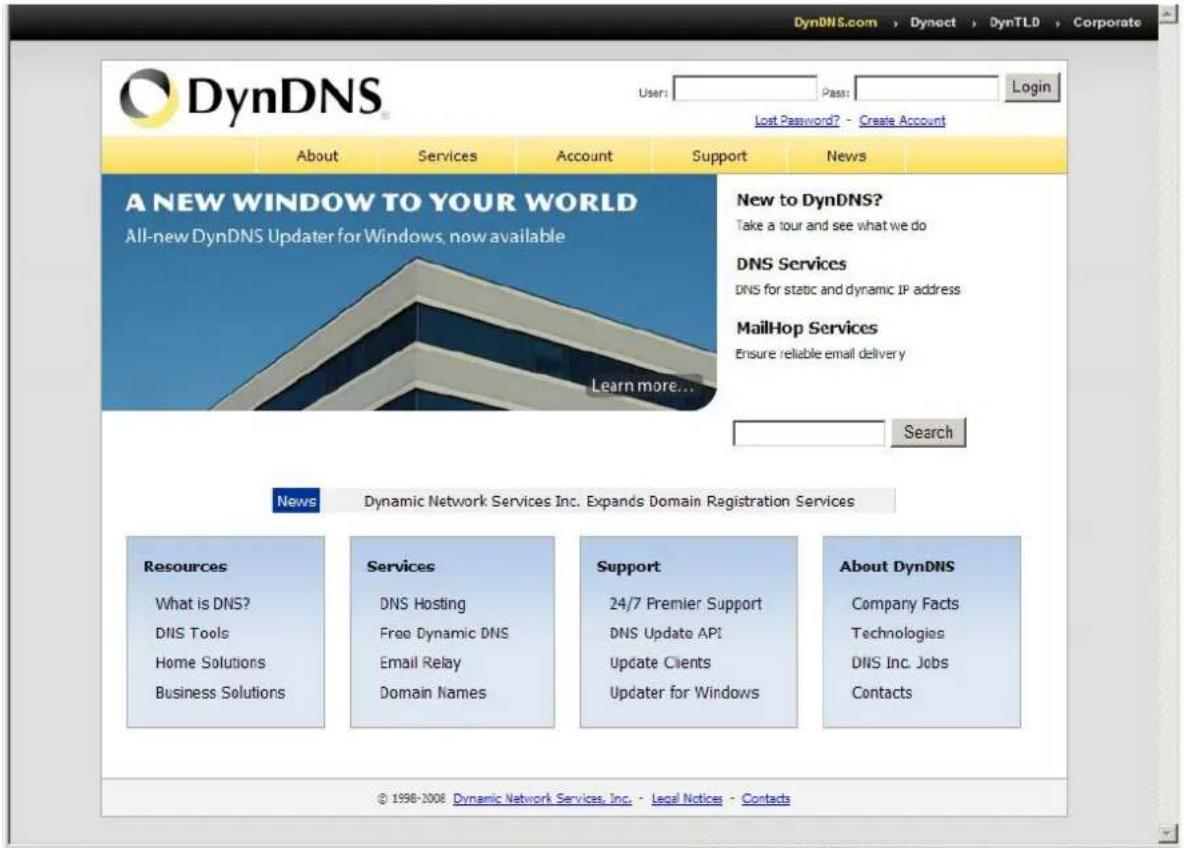Click Learn more on the banner
The width and height of the screenshot is (1184, 848).
[x=642, y=385]
